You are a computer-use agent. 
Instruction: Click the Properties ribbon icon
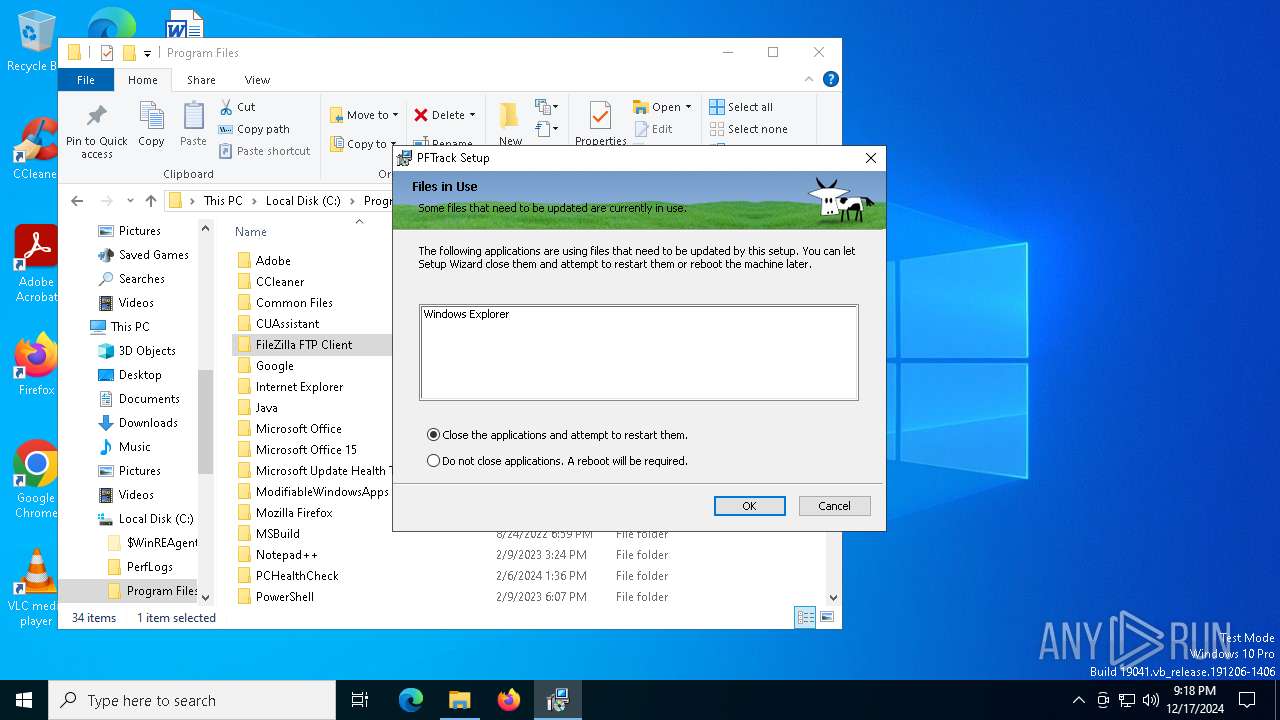click(600, 123)
